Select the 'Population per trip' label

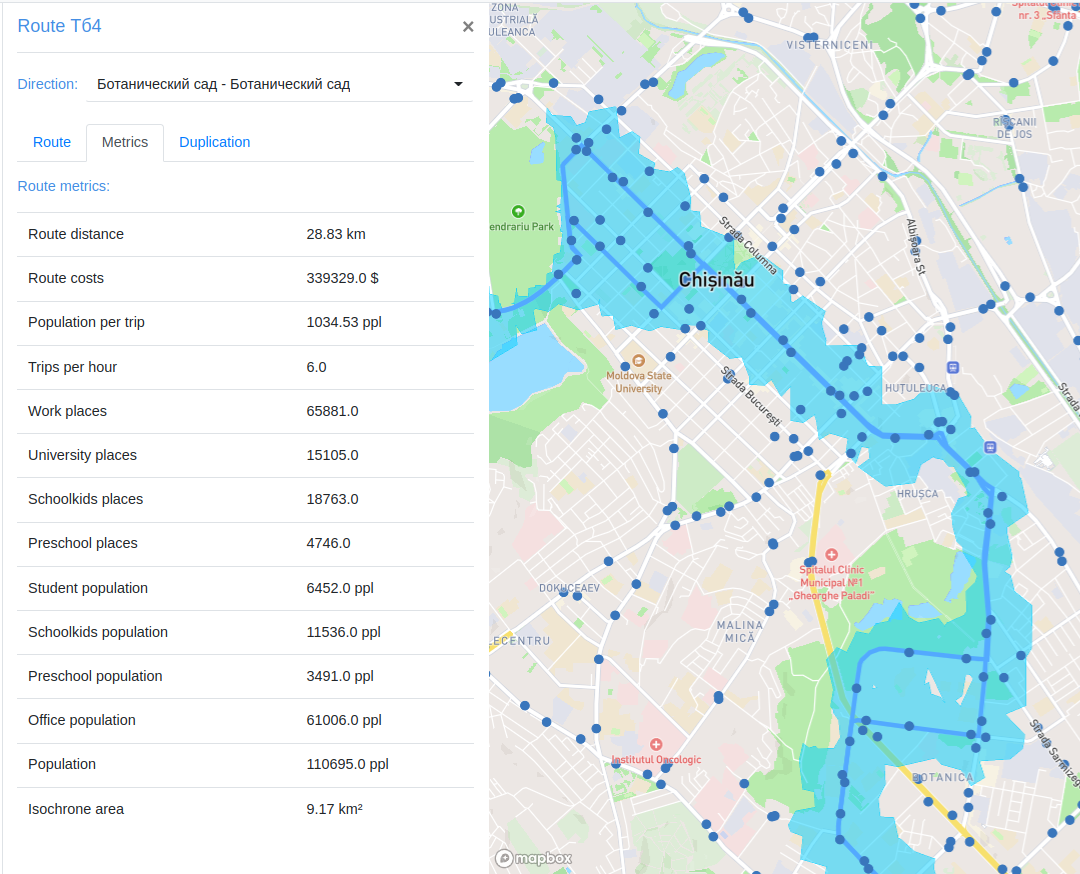(86, 322)
